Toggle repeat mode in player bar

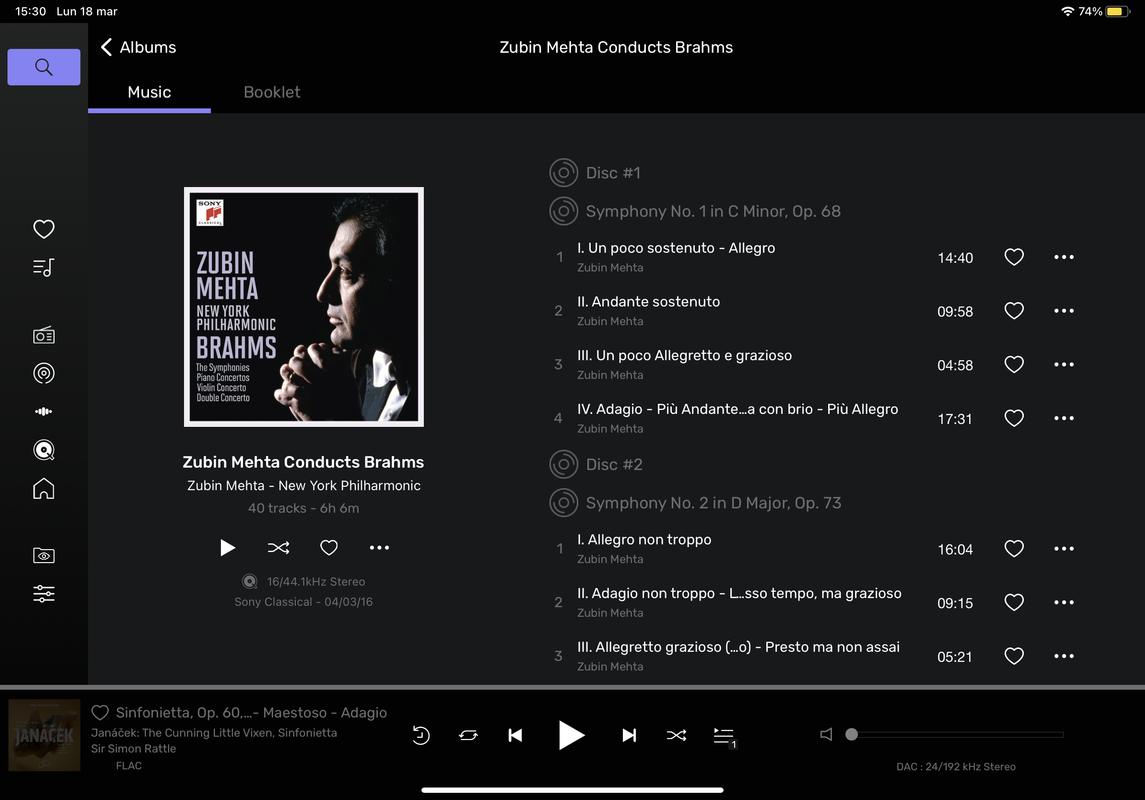(x=468, y=735)
